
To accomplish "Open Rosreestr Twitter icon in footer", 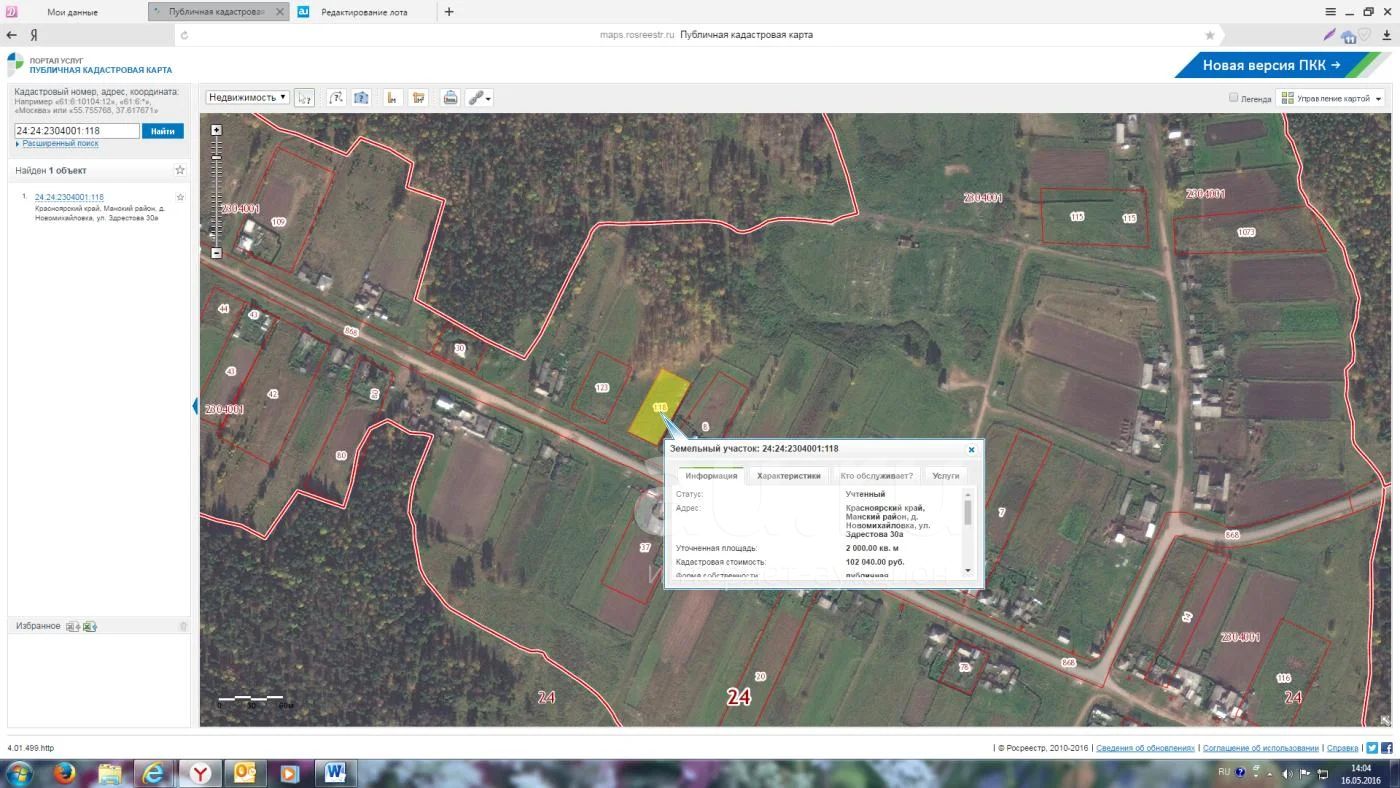I will pos(1372,748).
